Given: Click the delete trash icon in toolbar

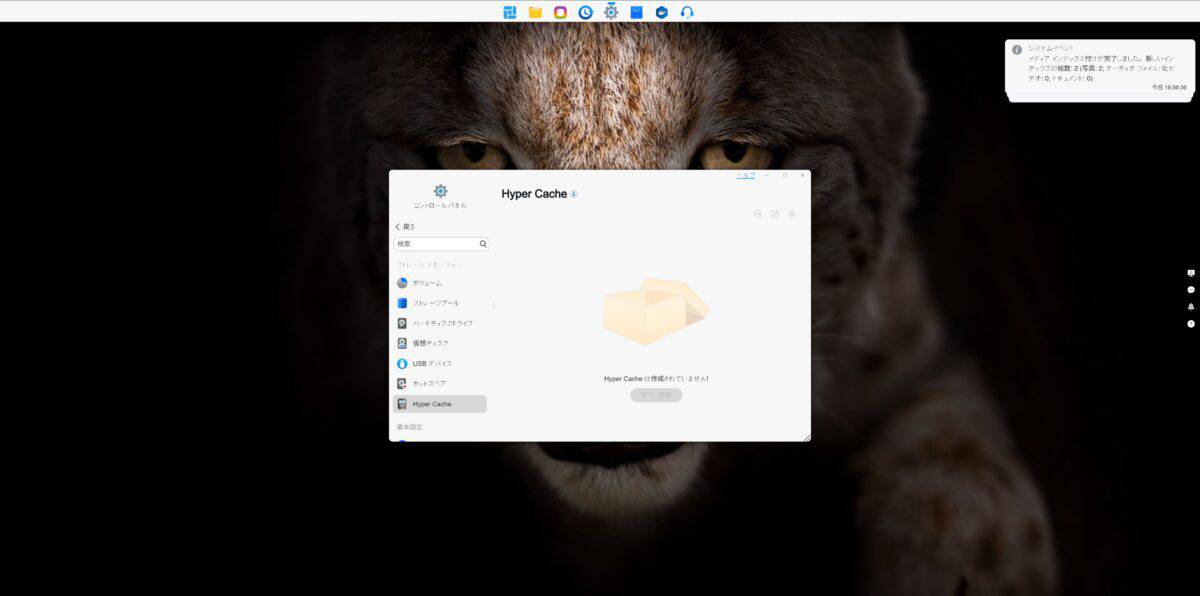Looking at the screenshot, I should [792, 214].
